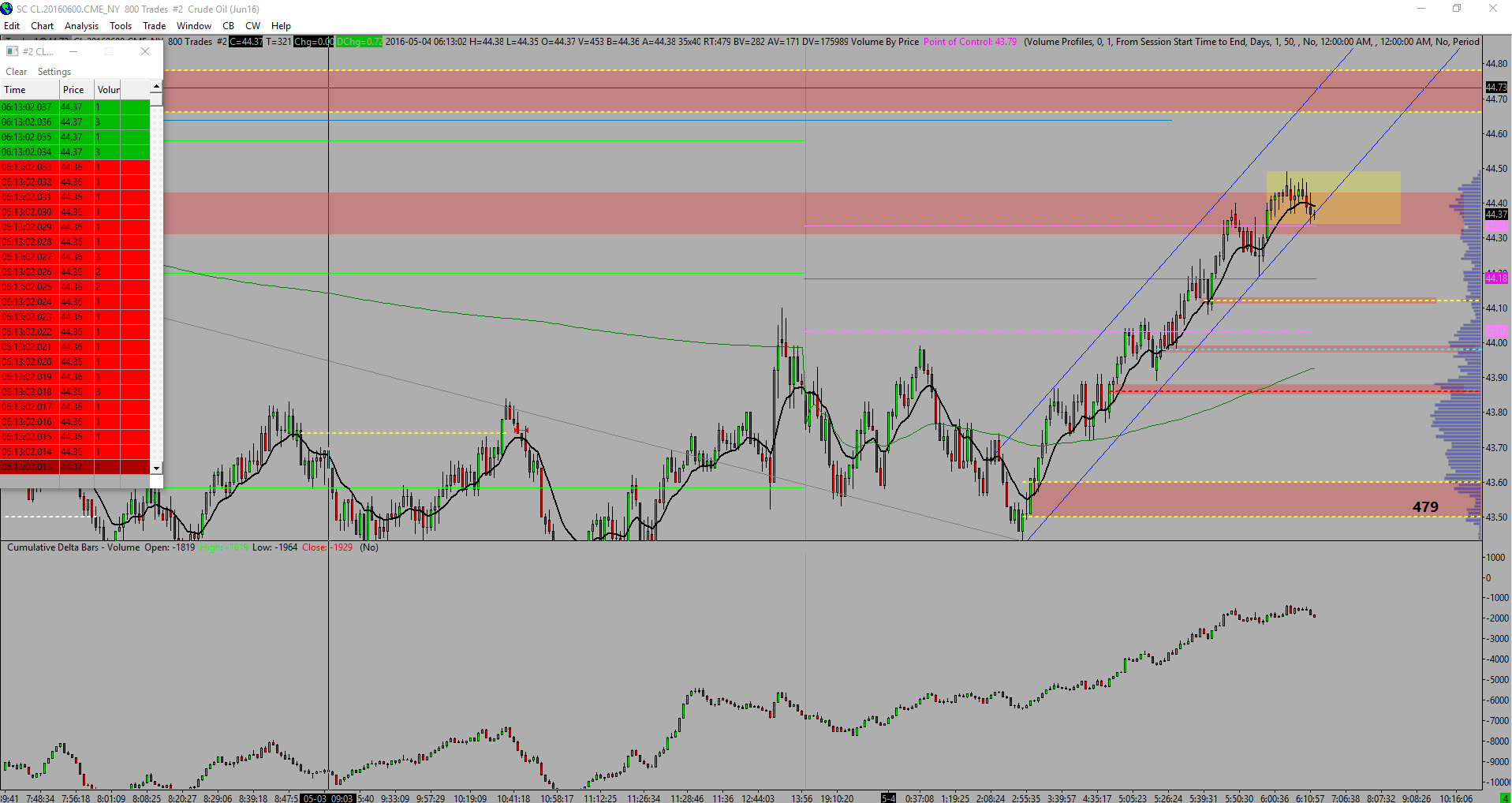The height and width of the screenshot is (803, 1512).
Task: Click scroll up arrow in Time and Sales list
Action: [x=156, y=86]
